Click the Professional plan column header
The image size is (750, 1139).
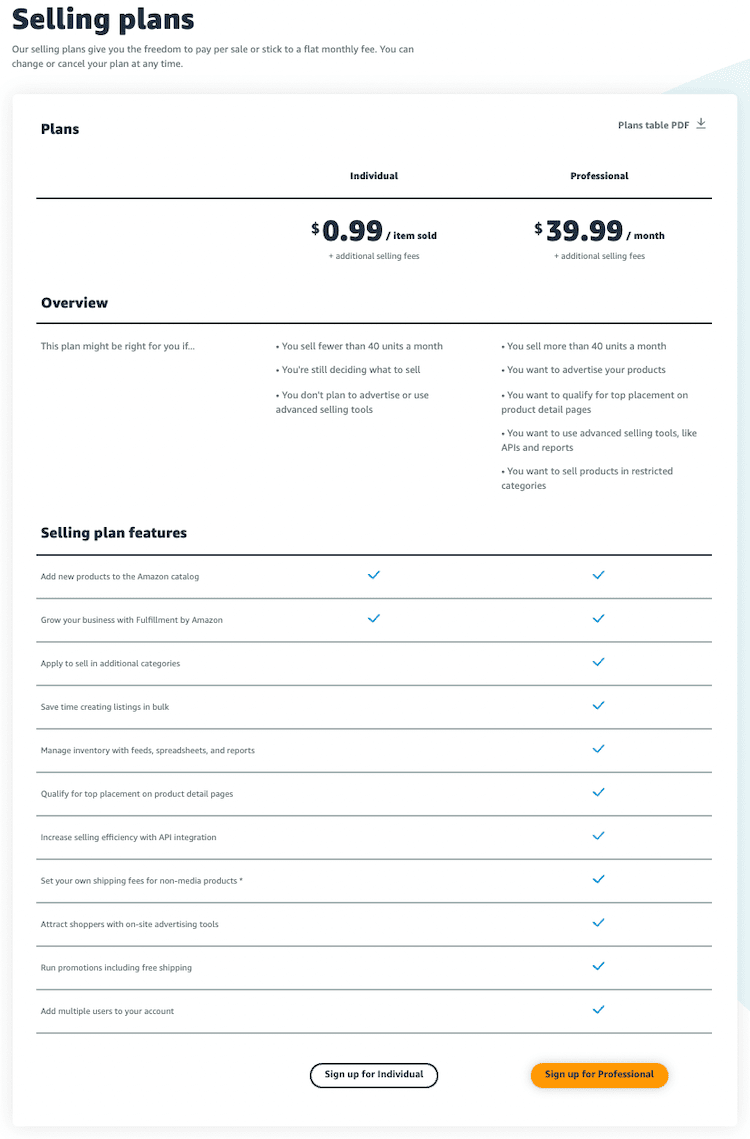coord(599,176)
